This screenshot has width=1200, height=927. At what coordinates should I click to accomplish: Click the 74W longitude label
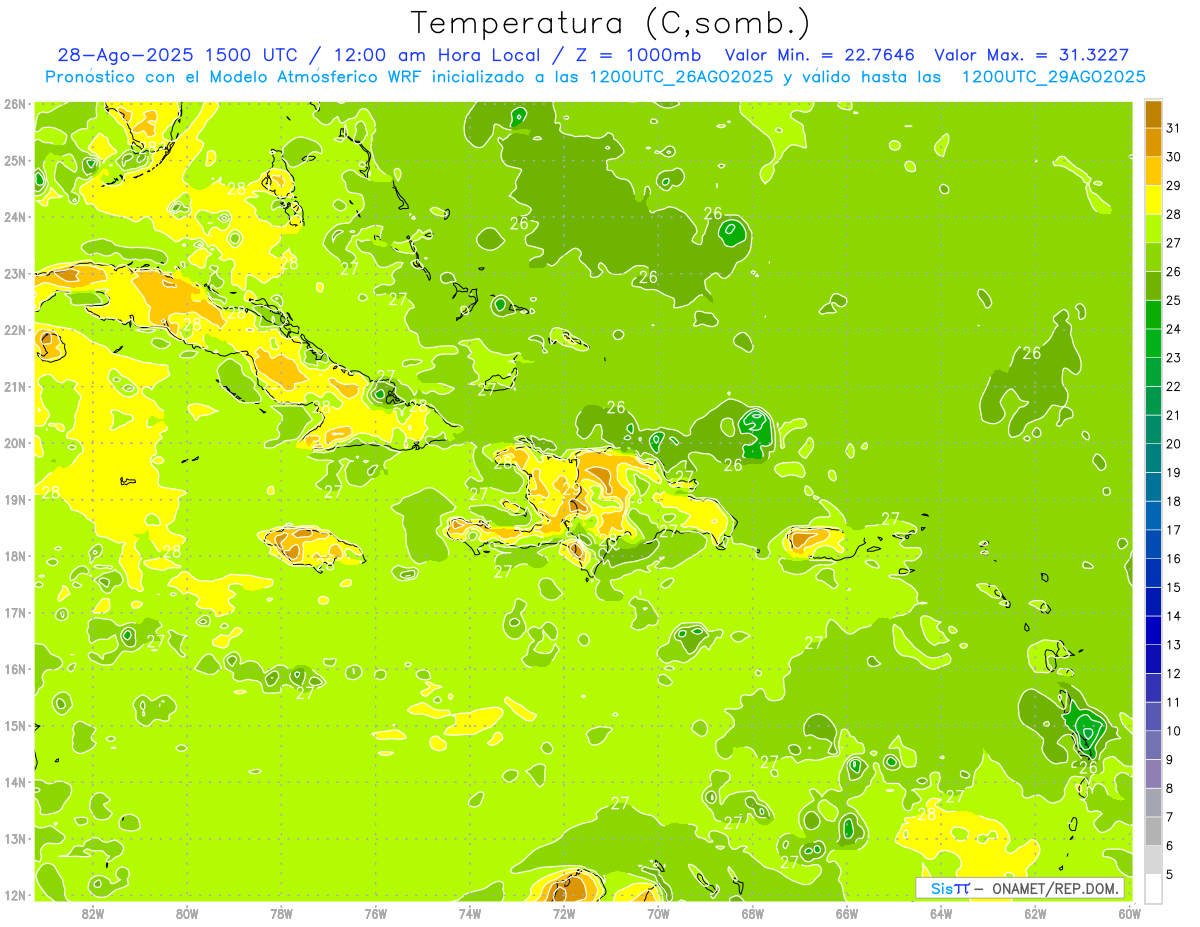coord(470,913)
